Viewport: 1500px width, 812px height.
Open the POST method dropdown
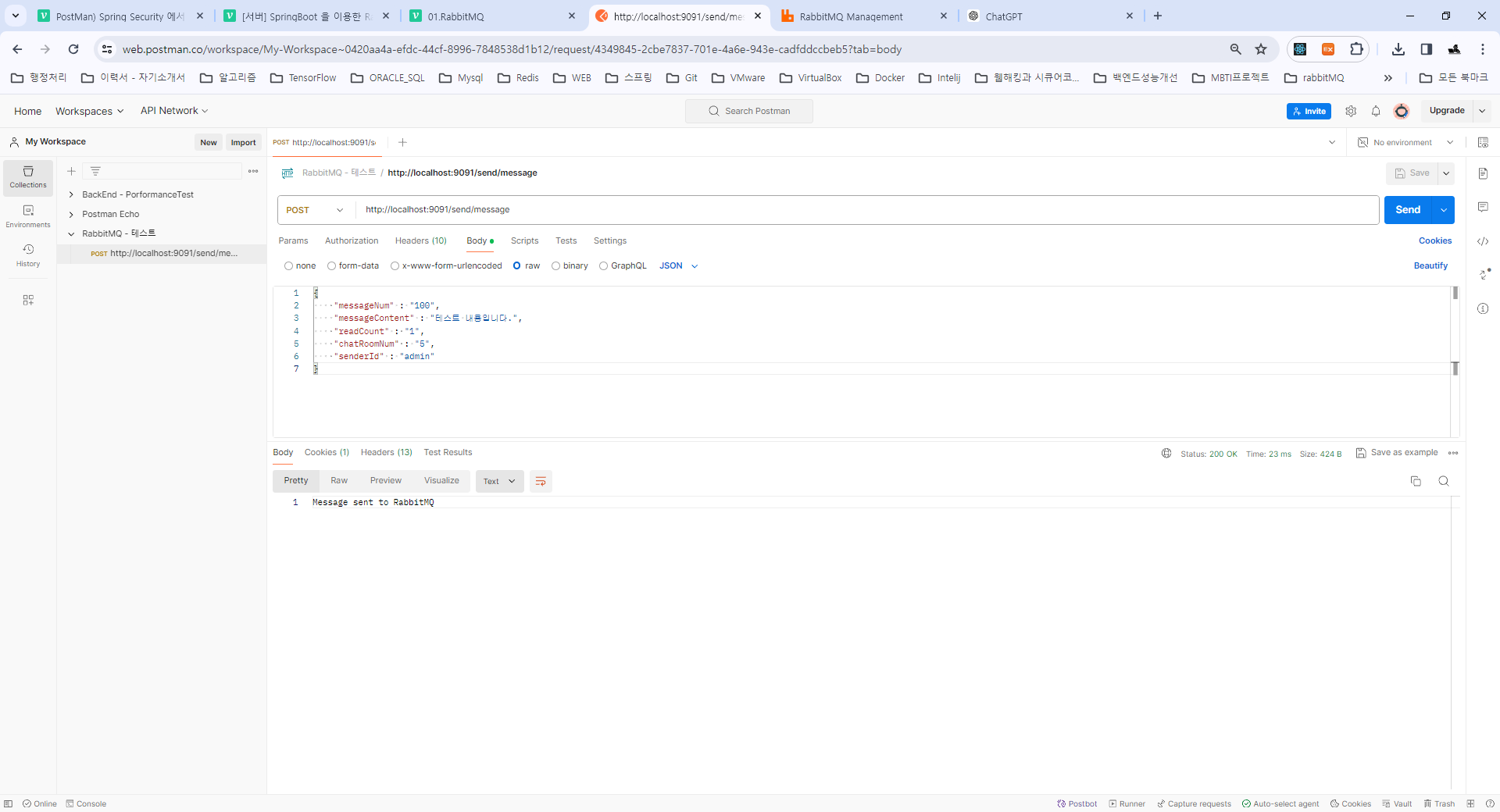[x=316, y=210]
